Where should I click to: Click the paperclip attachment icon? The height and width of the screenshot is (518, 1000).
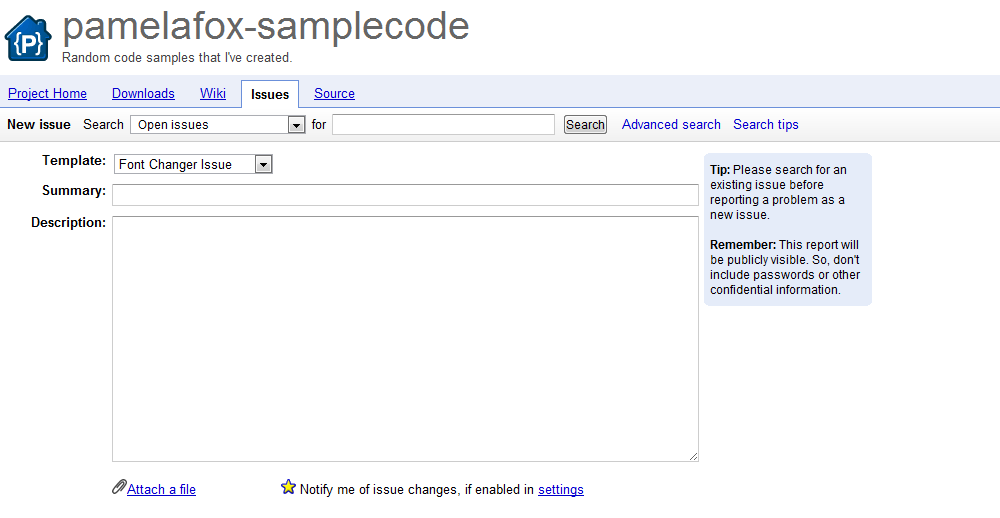pos(119,487)
